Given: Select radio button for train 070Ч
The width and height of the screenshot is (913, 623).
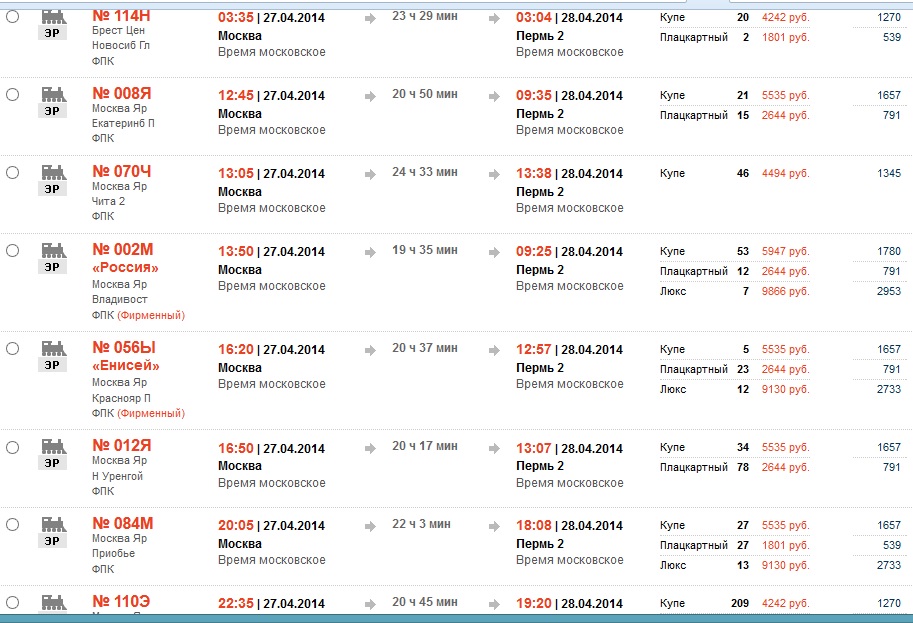Looking at the screenshot, I should (13, 173).
